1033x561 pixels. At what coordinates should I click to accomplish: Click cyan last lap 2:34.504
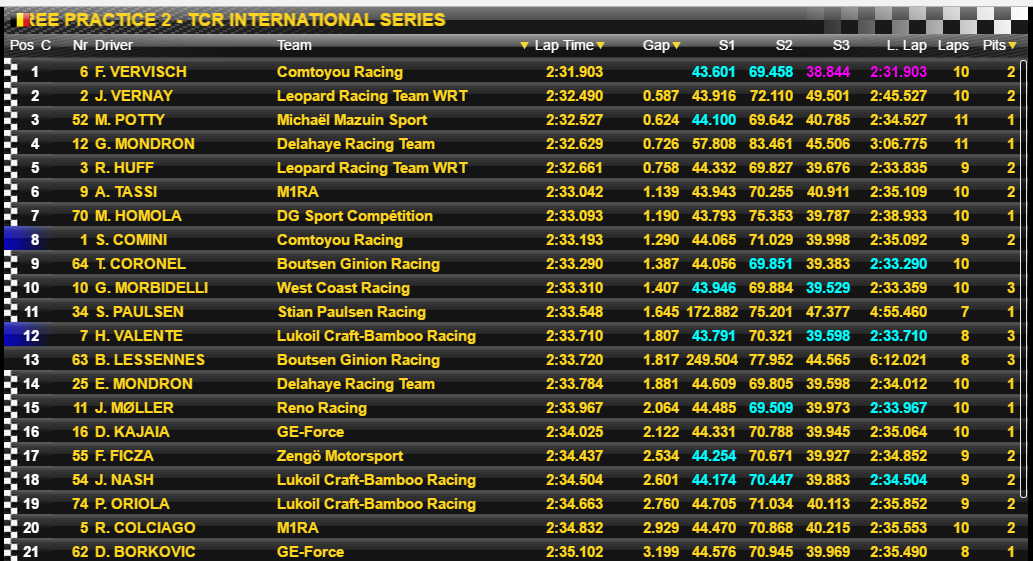[x=899, y=480]
